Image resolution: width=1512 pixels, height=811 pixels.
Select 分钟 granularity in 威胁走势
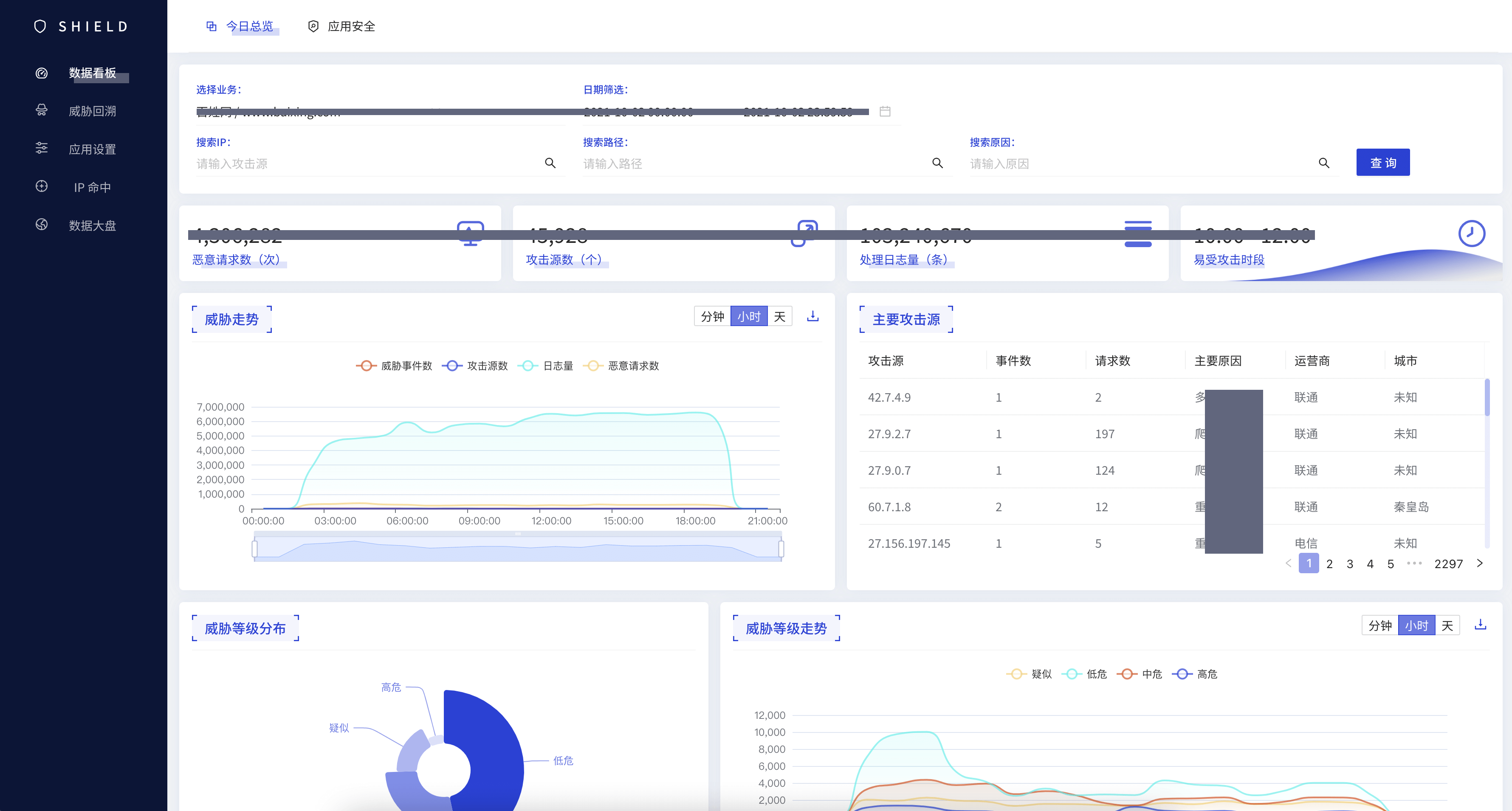tap(712, 316)
